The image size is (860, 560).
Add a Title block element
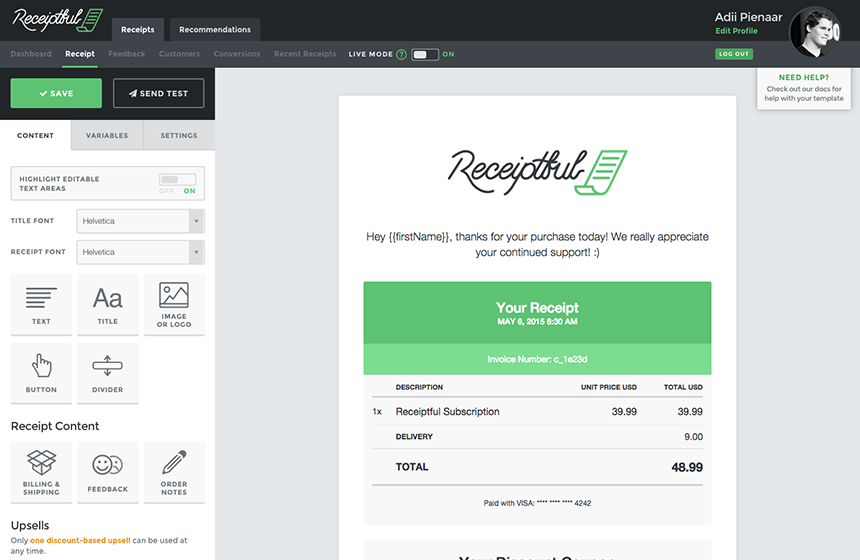(x=108, y=304)
